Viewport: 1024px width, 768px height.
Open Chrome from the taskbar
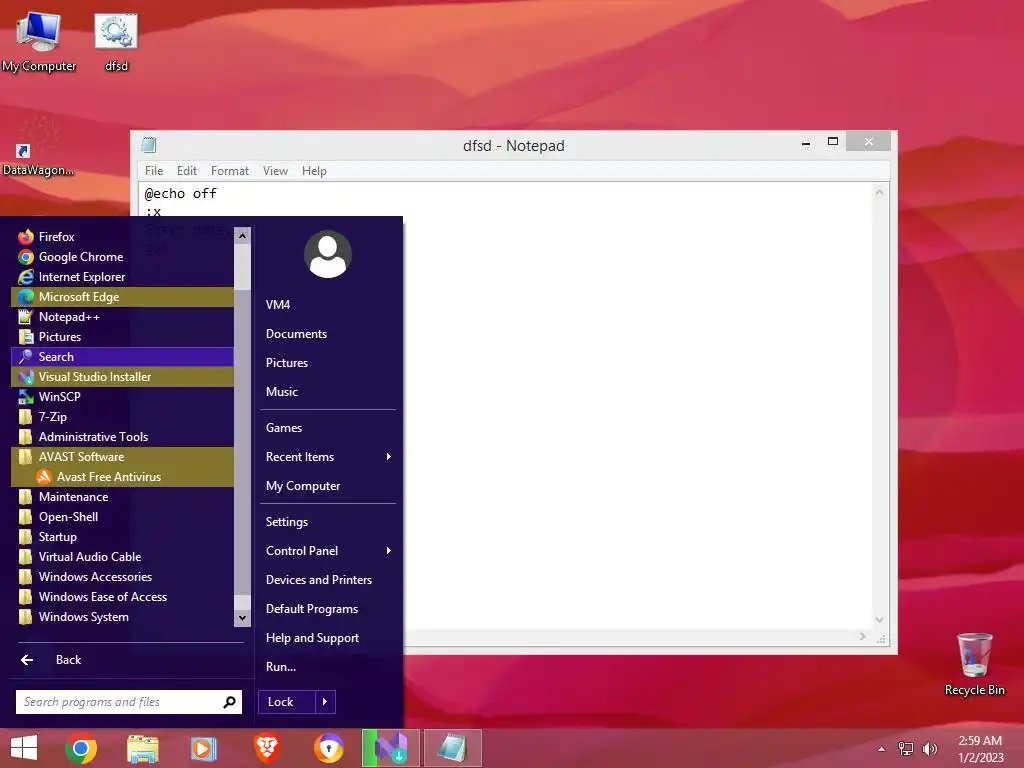click(x=81, y=748)
